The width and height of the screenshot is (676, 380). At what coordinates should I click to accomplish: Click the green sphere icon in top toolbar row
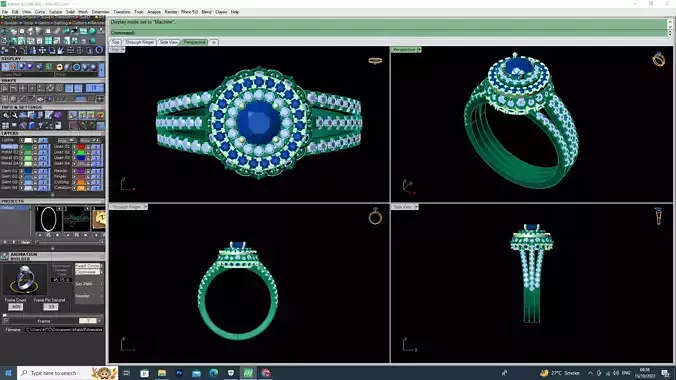92,31
